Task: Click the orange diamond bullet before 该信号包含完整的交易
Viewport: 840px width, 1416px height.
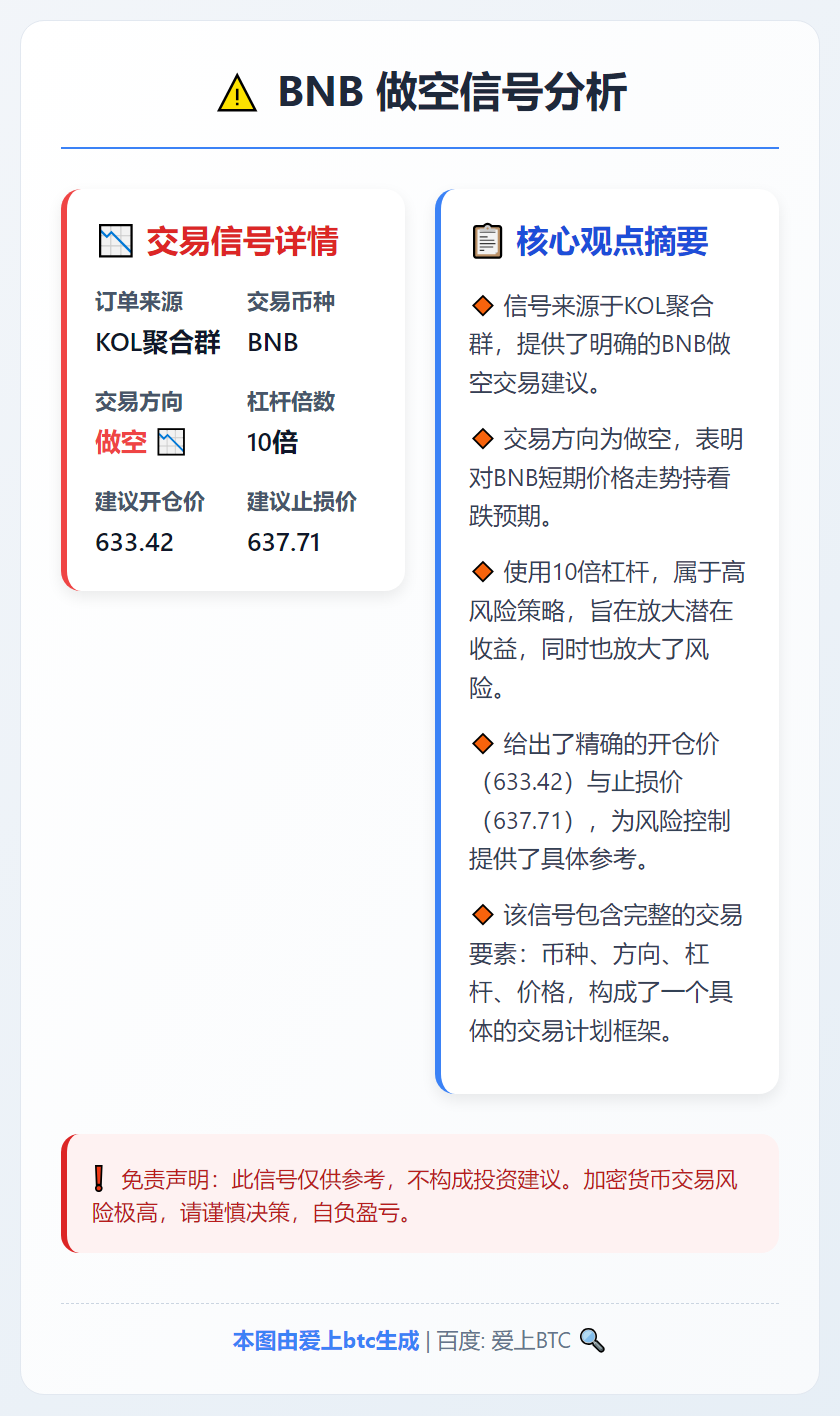Action: pyautogui.click(x=482, y=914)
